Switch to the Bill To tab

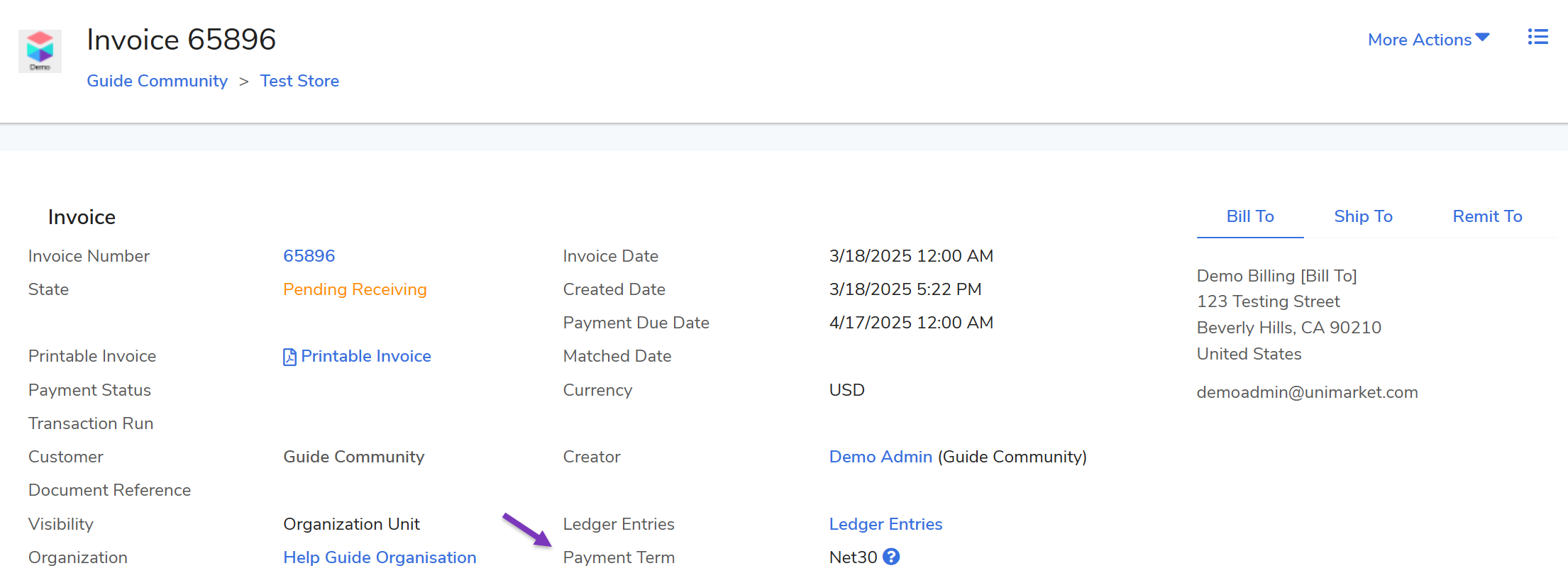(x=1249, y=216)
